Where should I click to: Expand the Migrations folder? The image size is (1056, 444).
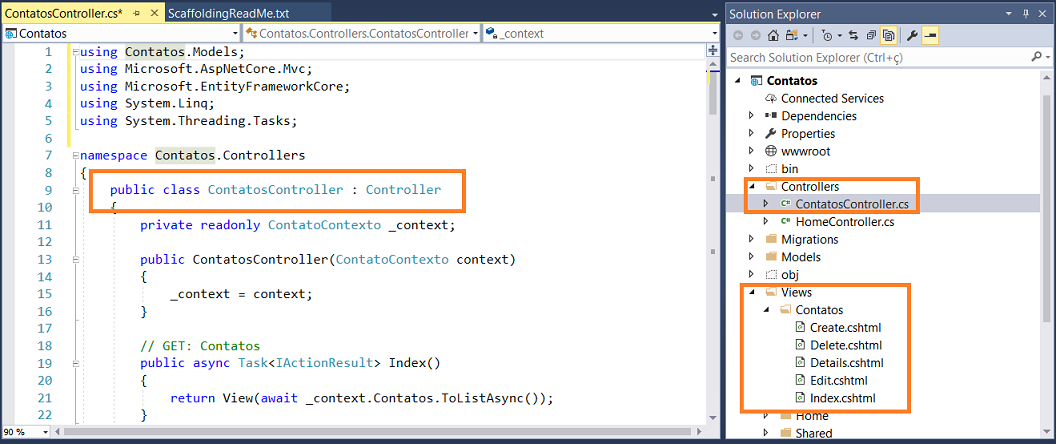coord(752,239)
